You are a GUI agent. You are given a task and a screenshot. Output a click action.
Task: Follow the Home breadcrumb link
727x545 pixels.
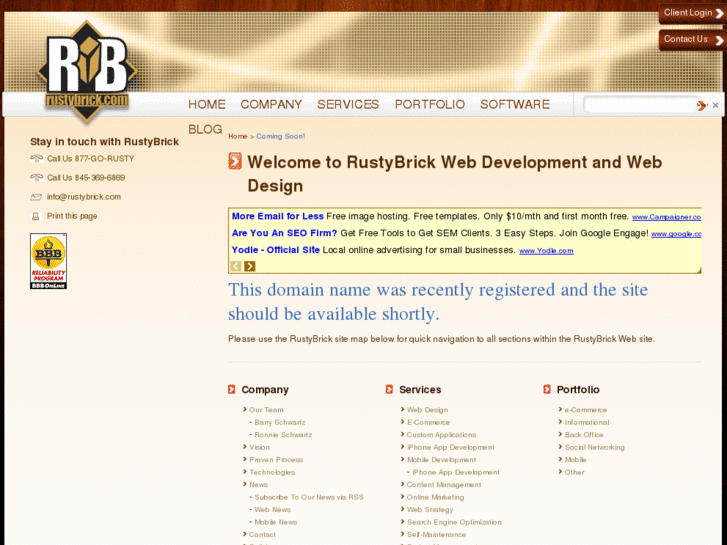pyautogui.click(x=237, y=136)
